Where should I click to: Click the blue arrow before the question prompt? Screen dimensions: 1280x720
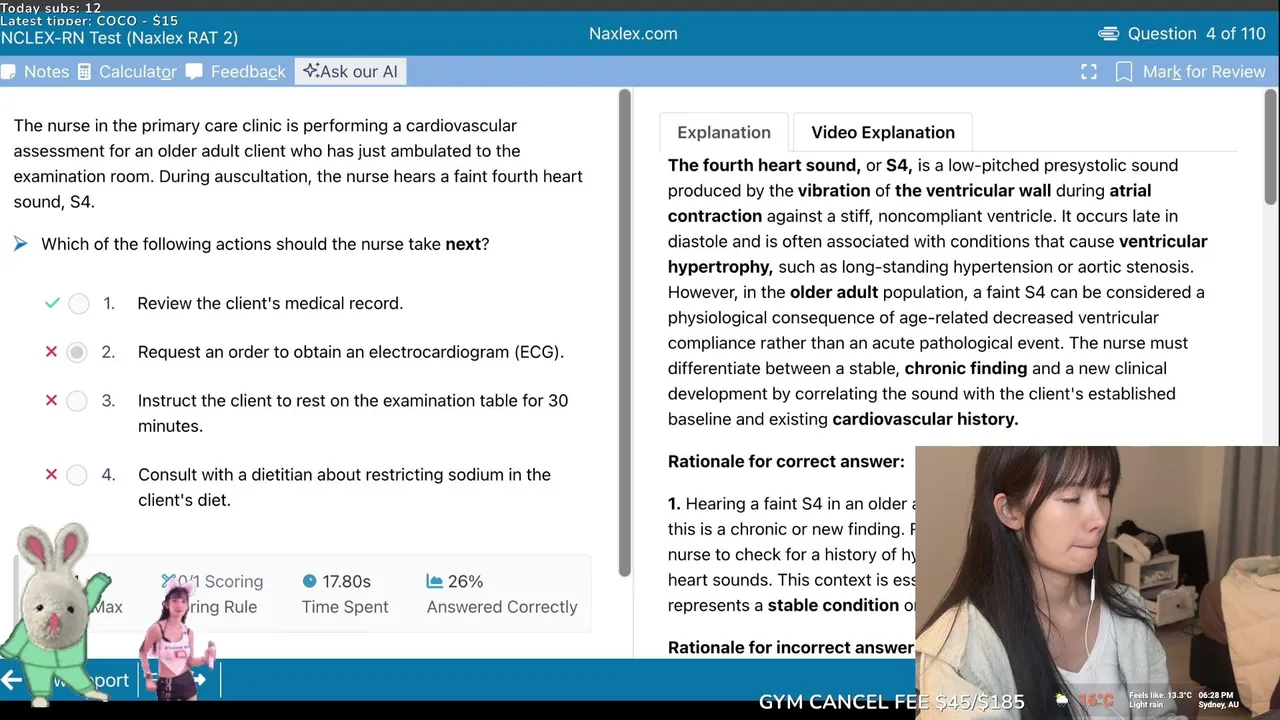21,244
